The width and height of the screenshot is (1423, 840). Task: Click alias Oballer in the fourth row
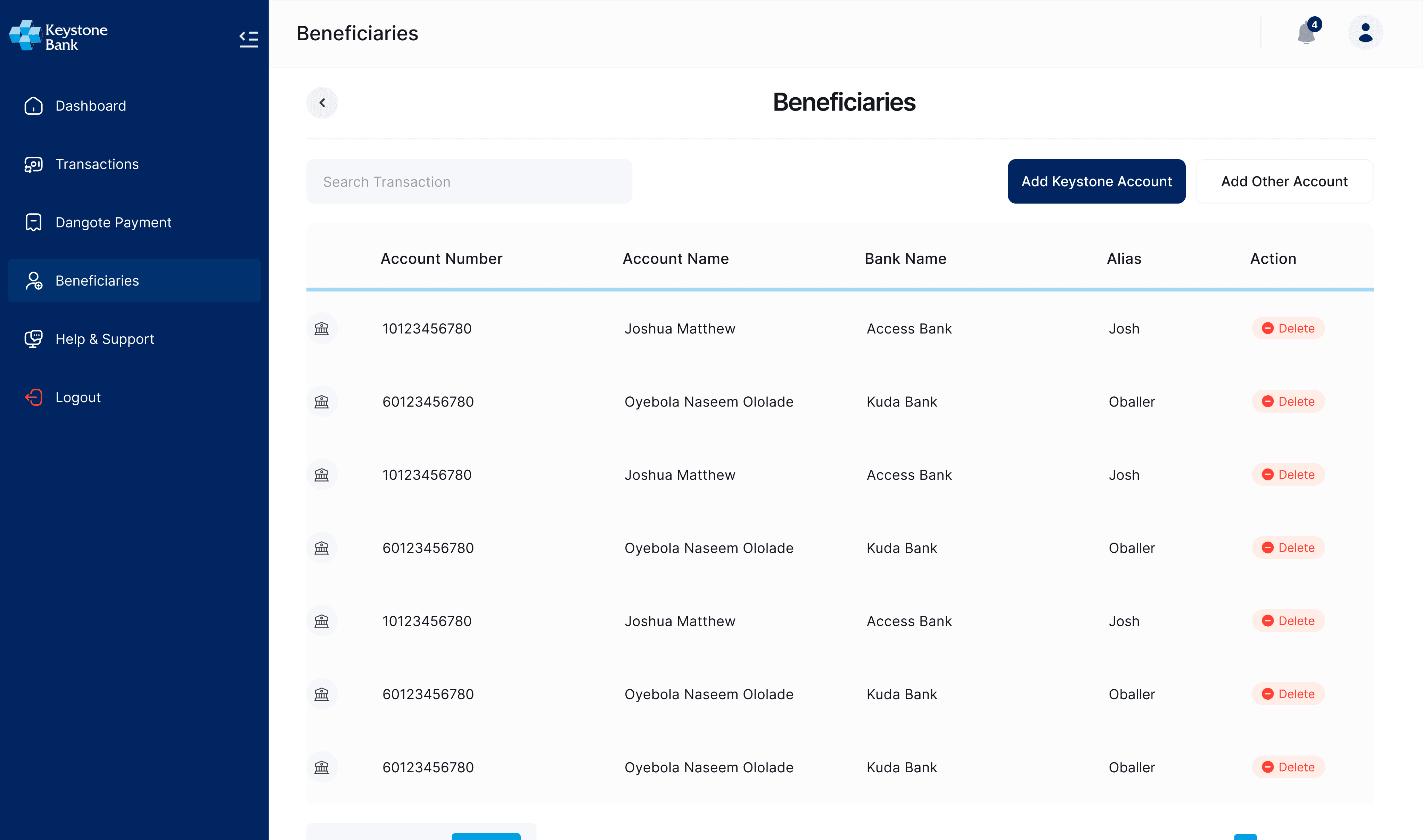[1132, 547]
